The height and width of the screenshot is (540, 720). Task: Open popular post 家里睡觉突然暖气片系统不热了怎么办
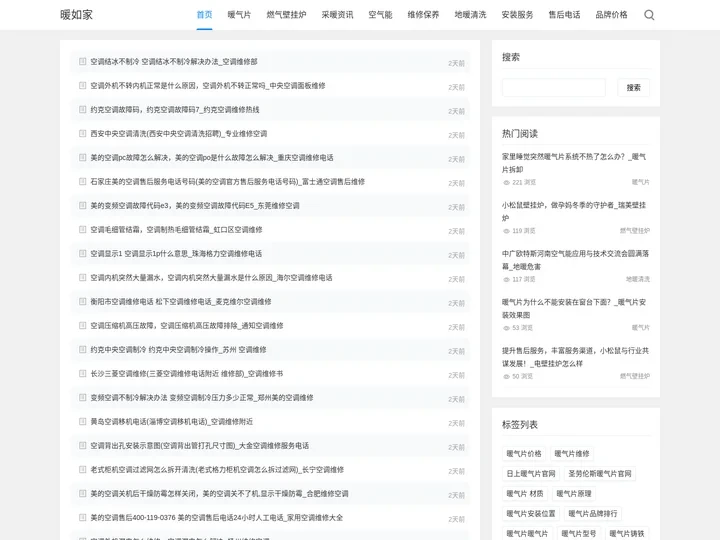click(x=574, y=163)
